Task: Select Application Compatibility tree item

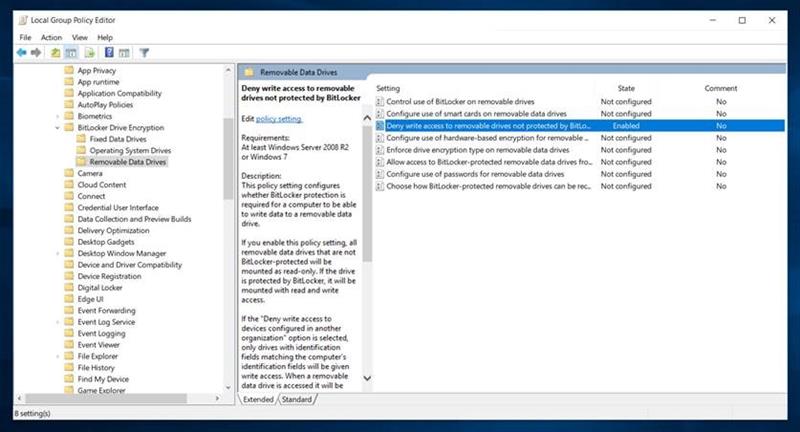Action: [x=119, y=93]
